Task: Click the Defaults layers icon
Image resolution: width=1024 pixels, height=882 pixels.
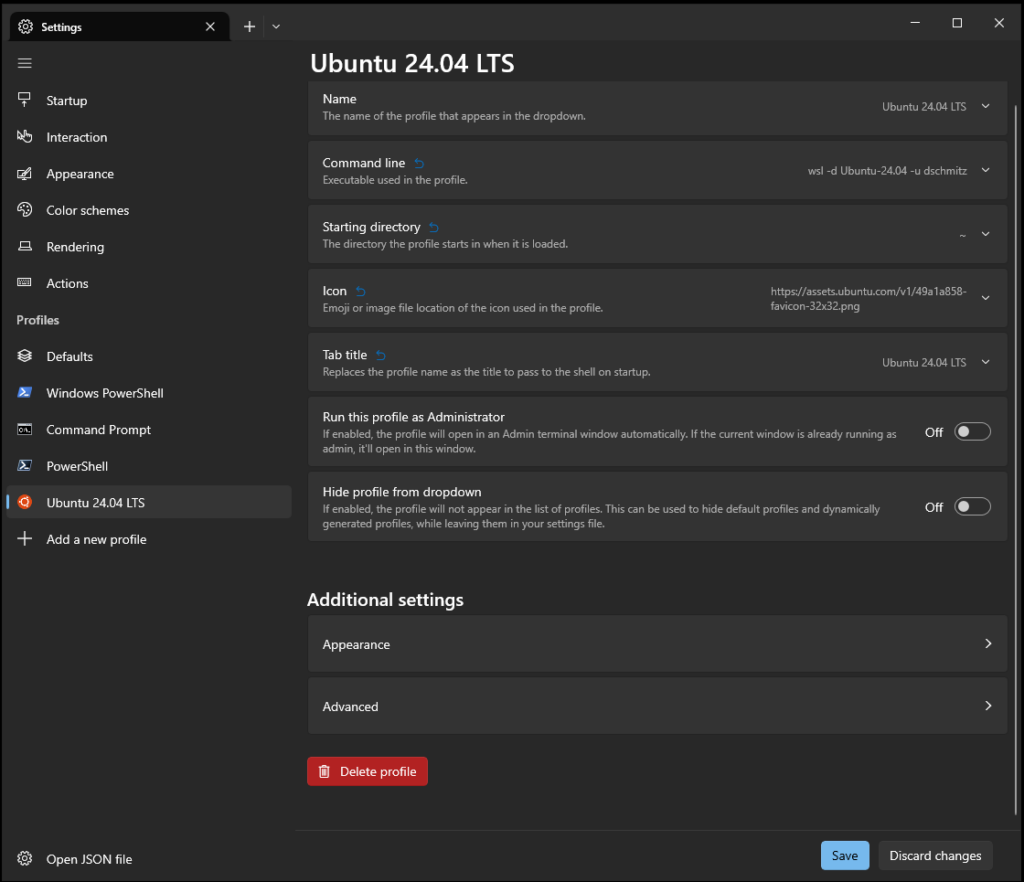Action: click(x=25, y=356)
